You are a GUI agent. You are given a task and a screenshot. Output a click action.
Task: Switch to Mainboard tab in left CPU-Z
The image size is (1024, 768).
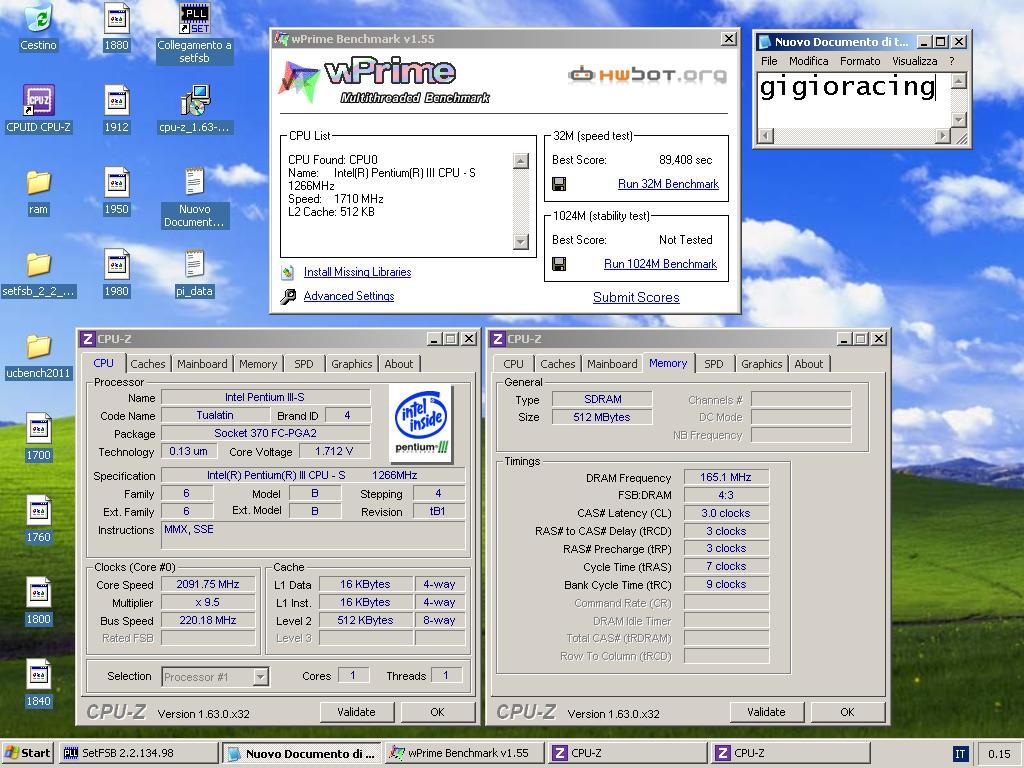[202, 364]
